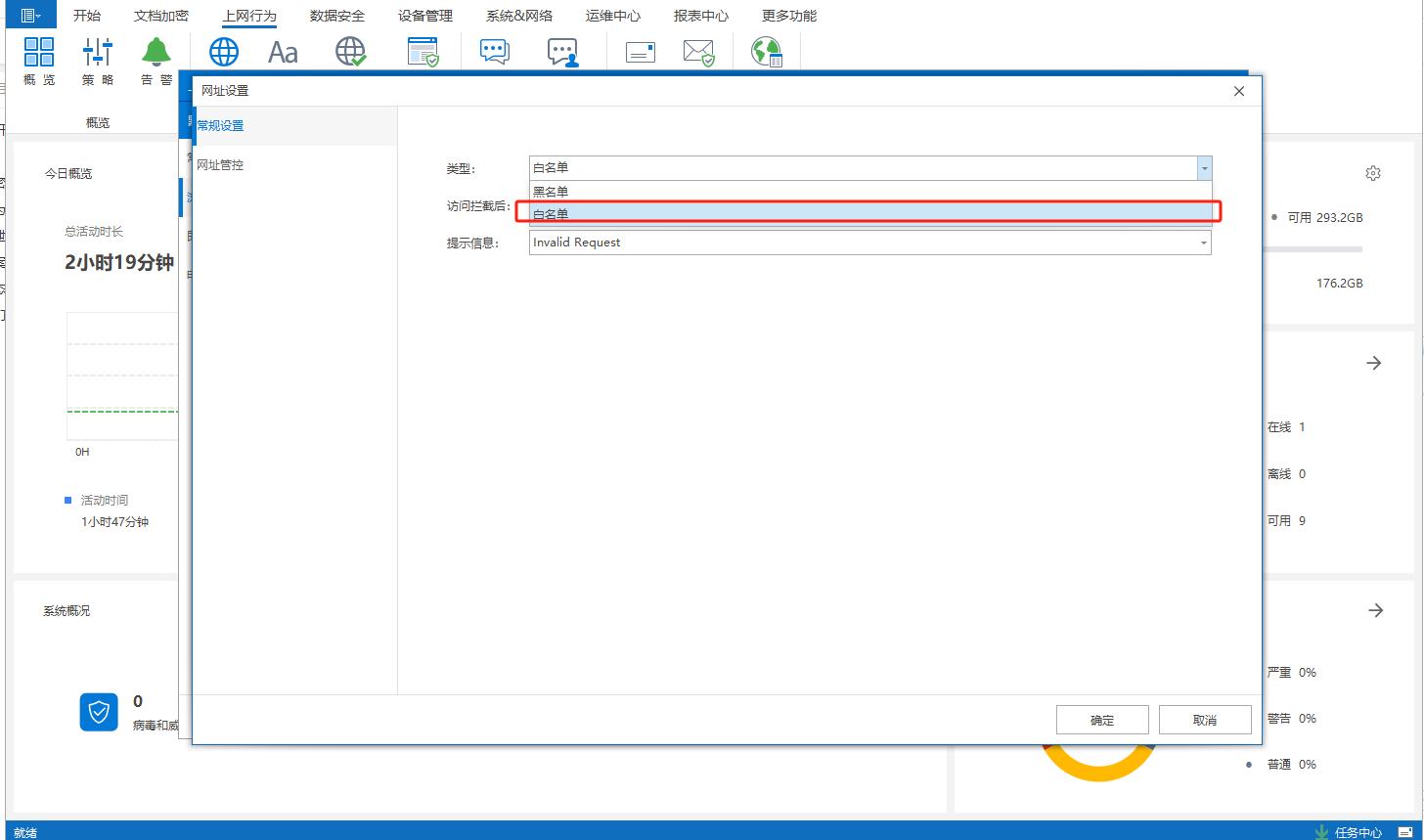Click the settings gear icon on dashboard
This screenshot has width=1424, height=840.
click(1373, 173)
